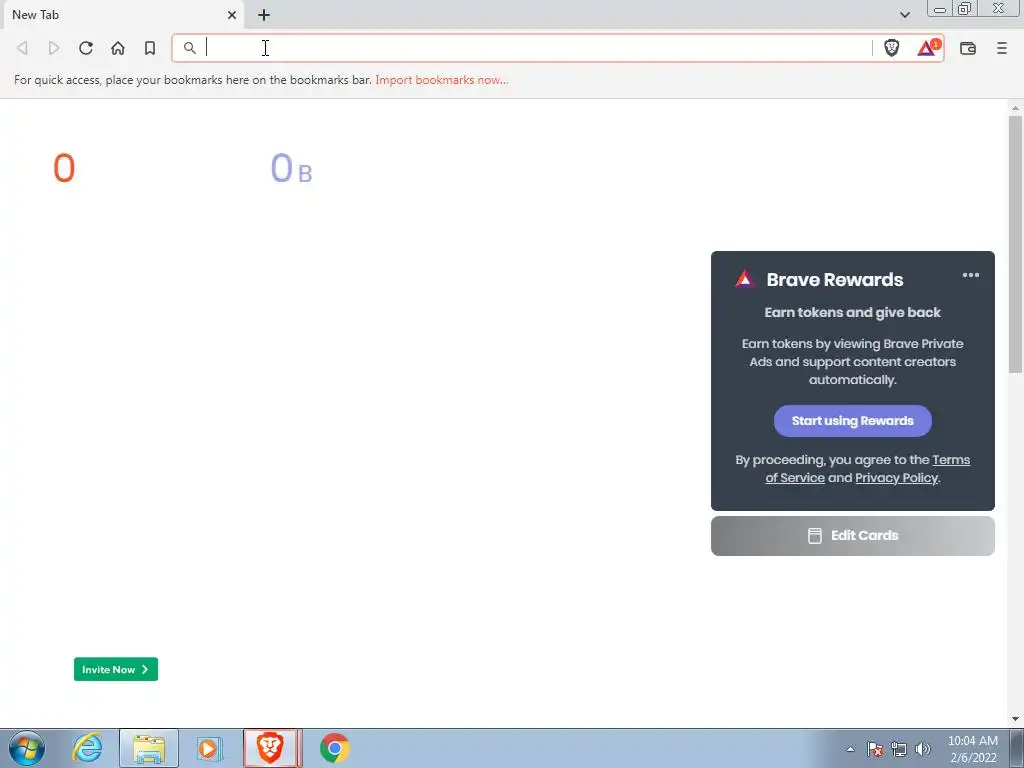Click Import bookmarks now link
This screenshot has height=768, width=1024.
point(441,80)
